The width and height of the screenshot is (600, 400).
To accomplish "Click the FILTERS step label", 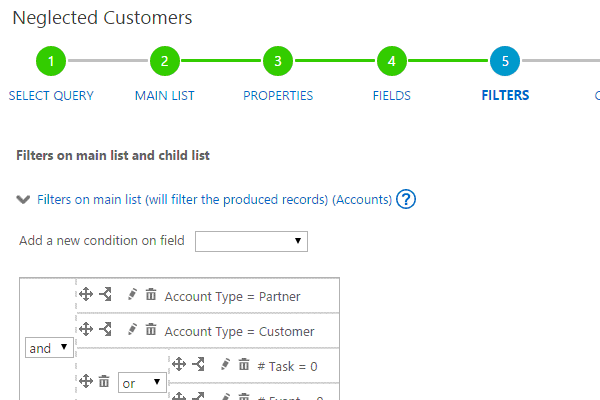I will pos(505,95).
